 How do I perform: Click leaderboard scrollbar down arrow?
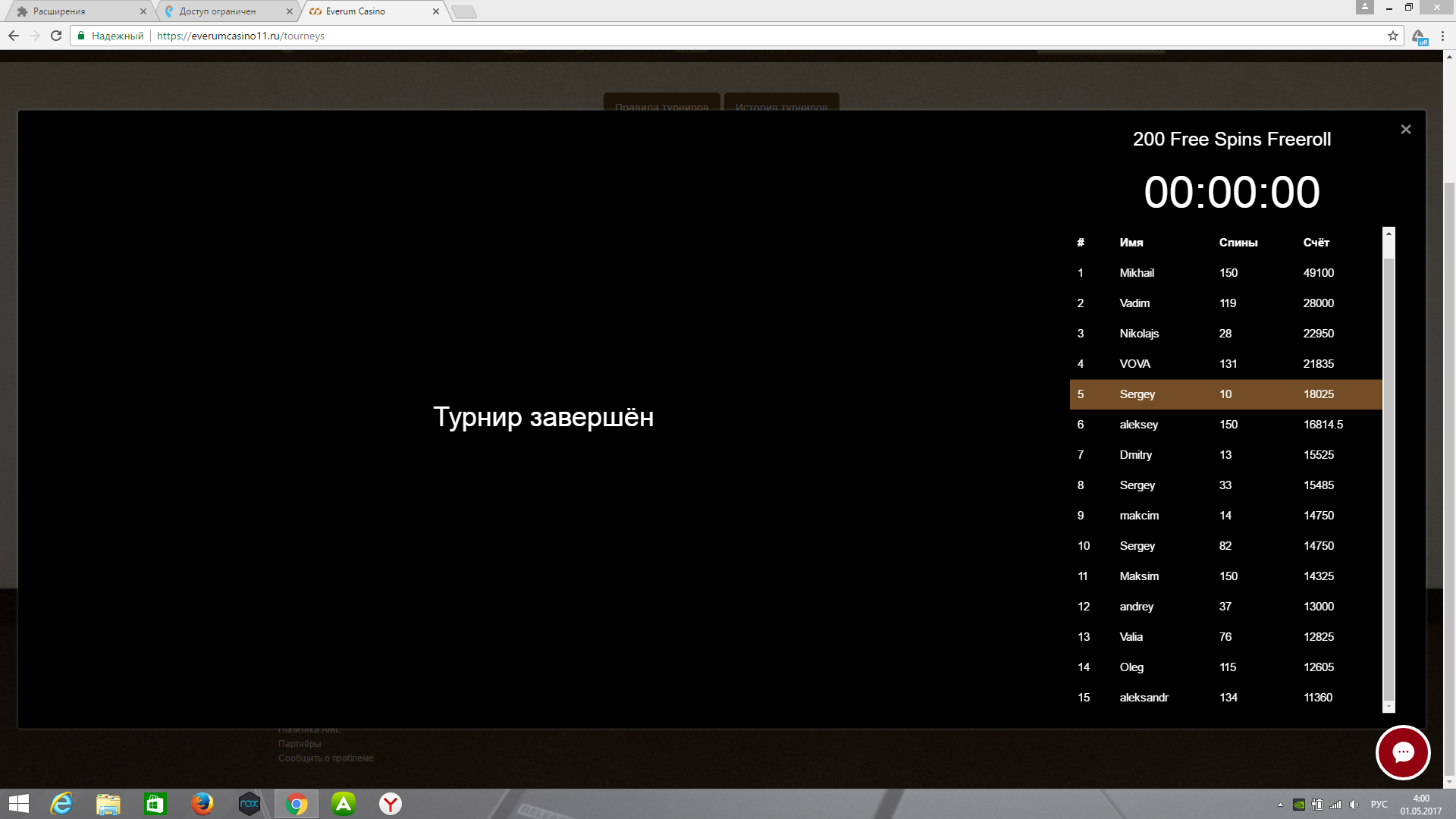tap(1389, 707)
